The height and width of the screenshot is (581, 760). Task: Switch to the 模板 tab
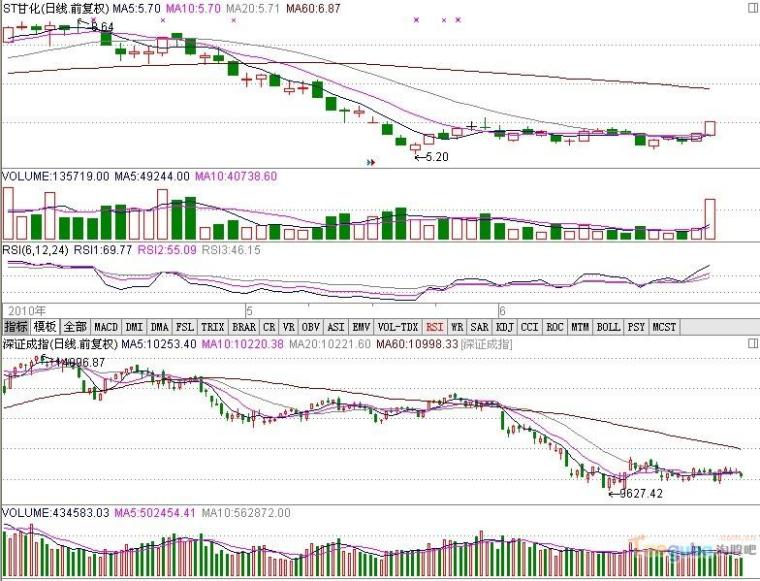pos(45,327)
